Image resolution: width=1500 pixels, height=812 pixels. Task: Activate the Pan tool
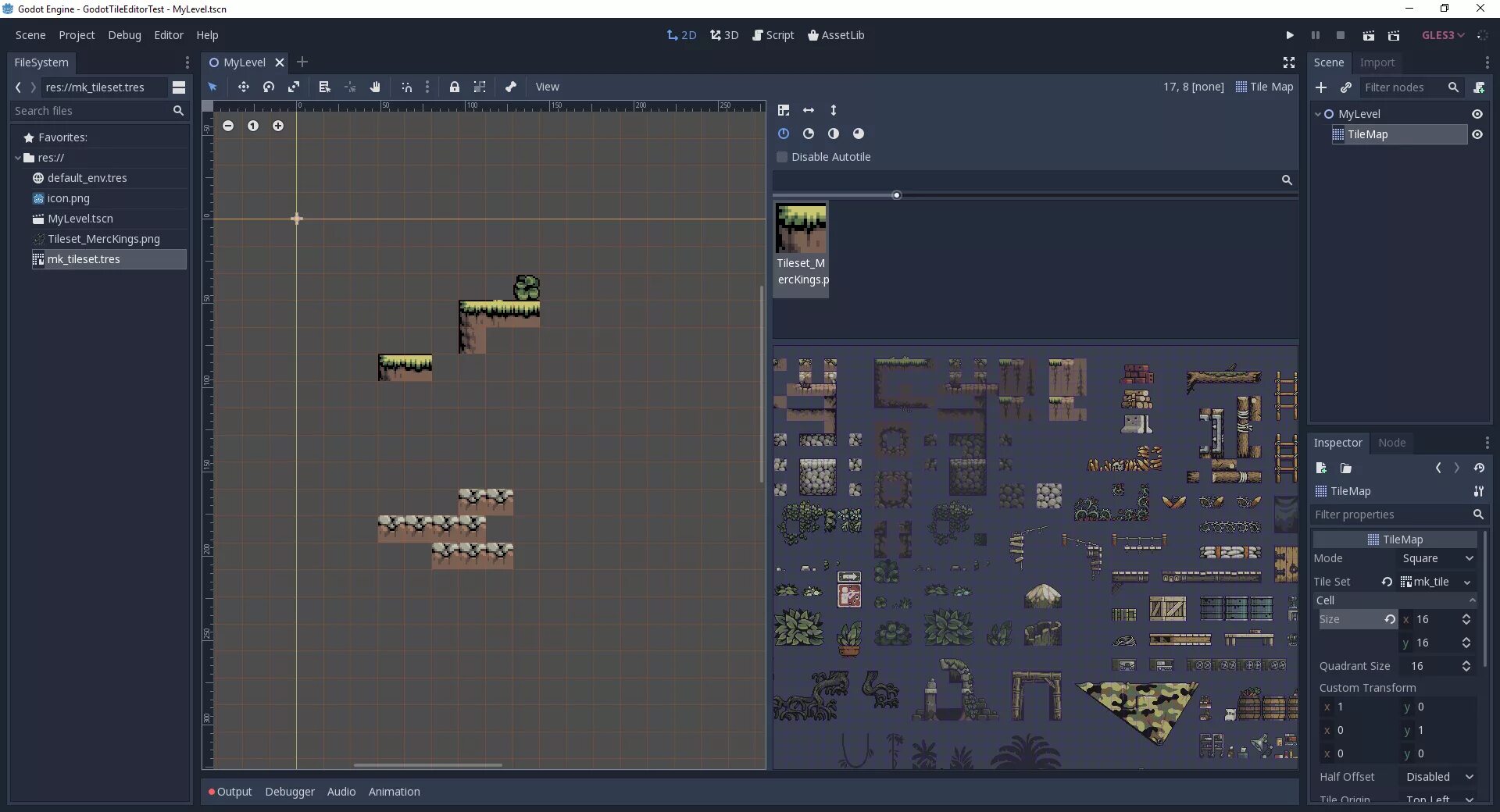375,87
